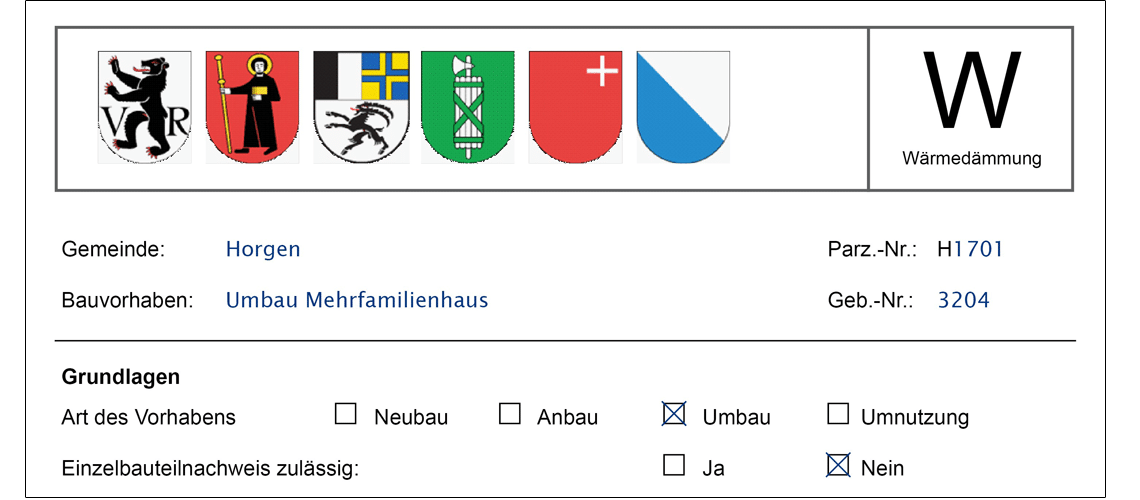
Task: Click the Gemeinde field showing Horgen
Action: click(x=263, y=249)
